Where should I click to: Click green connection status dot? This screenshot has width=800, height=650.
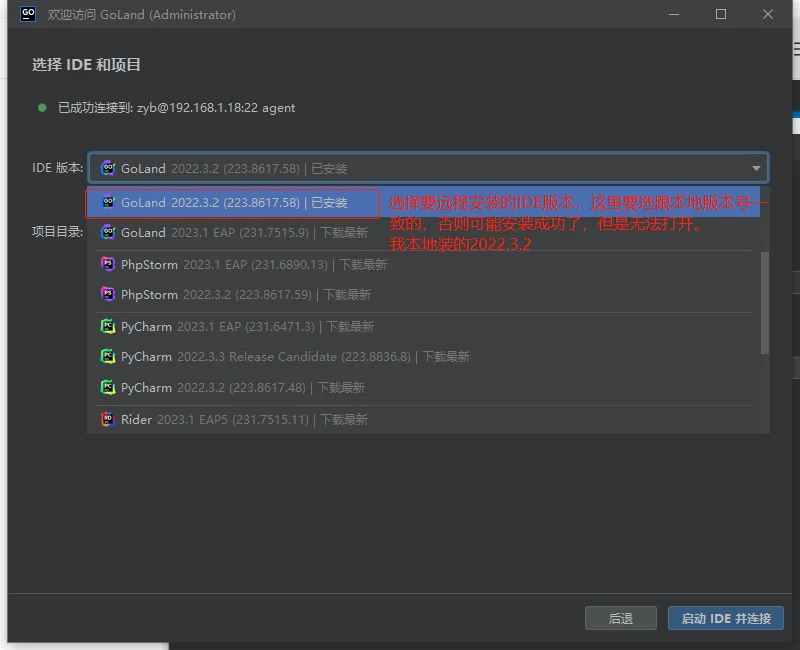[x=42, y=108]
